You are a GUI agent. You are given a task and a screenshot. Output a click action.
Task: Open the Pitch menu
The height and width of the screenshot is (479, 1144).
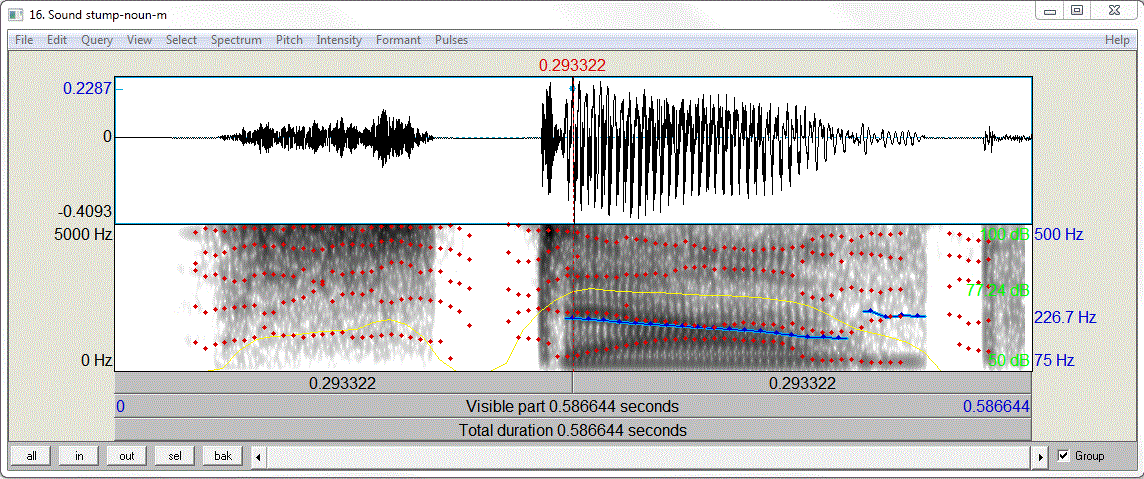[x=289, y=40]
